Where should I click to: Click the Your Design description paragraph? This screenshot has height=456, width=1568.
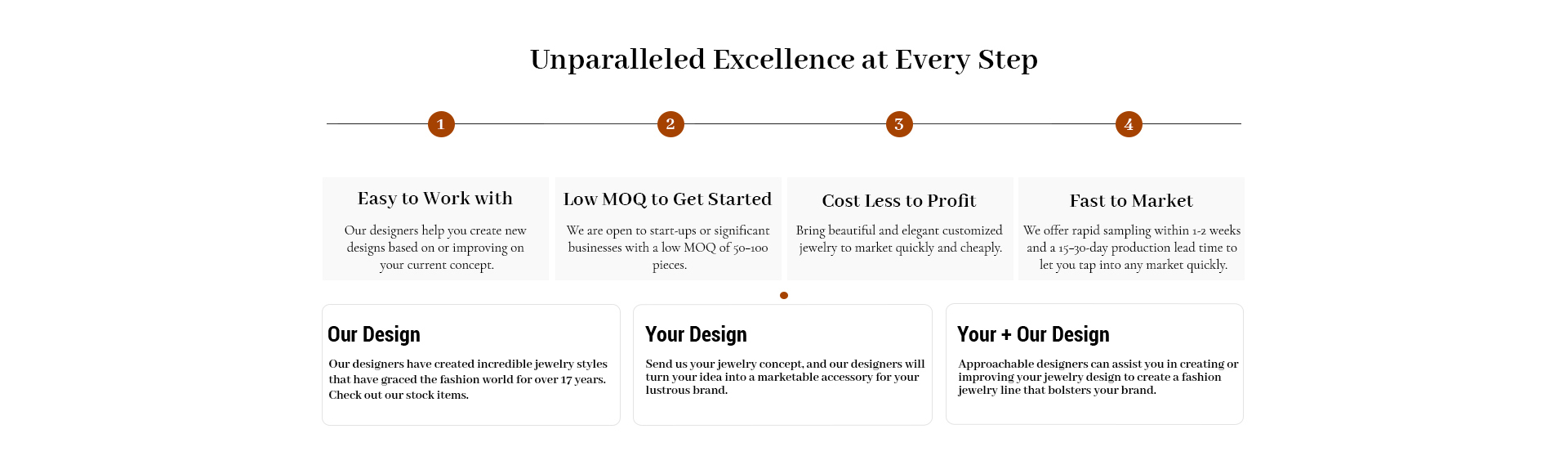pos(785,377)
